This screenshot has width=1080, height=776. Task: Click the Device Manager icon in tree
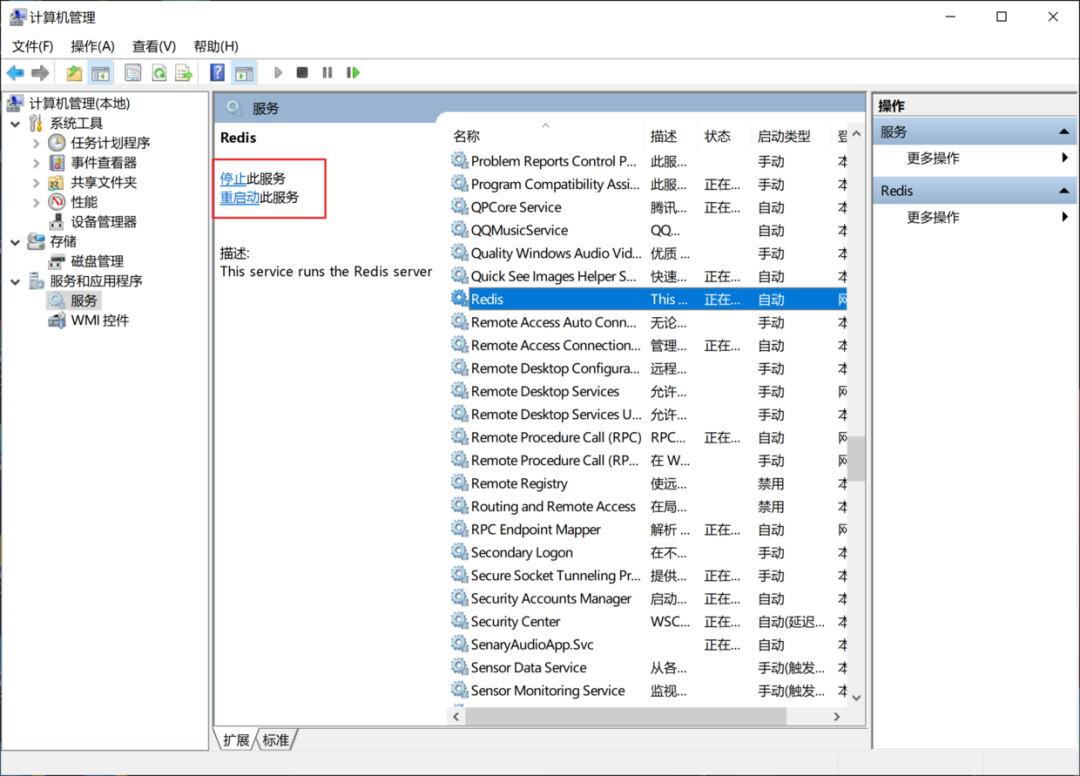(x=56, y=222)
